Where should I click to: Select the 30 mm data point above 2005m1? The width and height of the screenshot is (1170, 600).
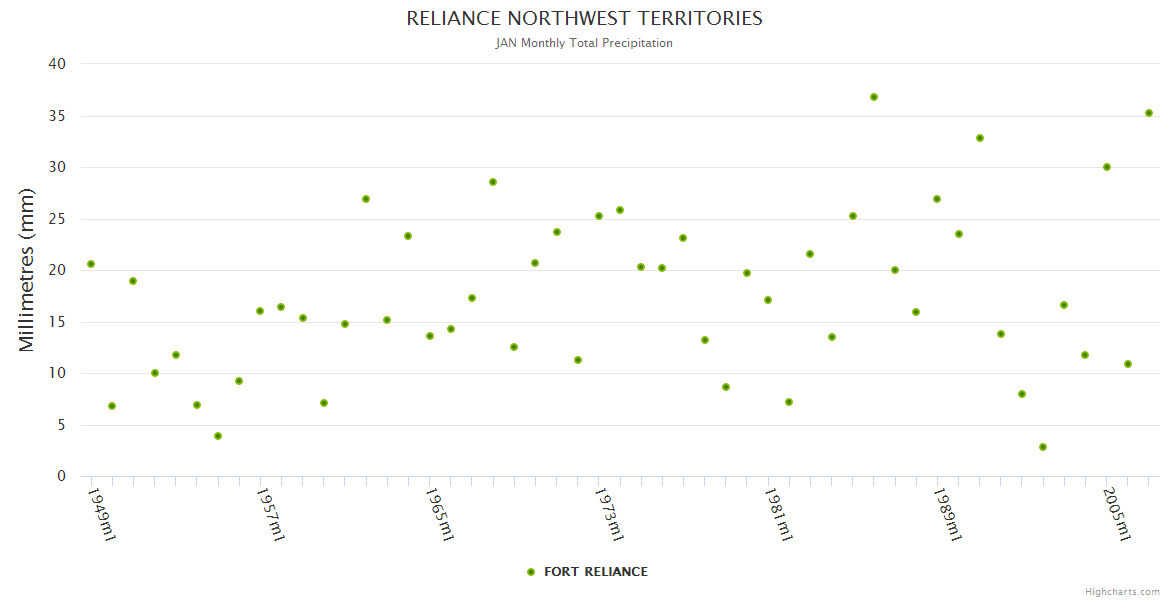[1107, 167]
